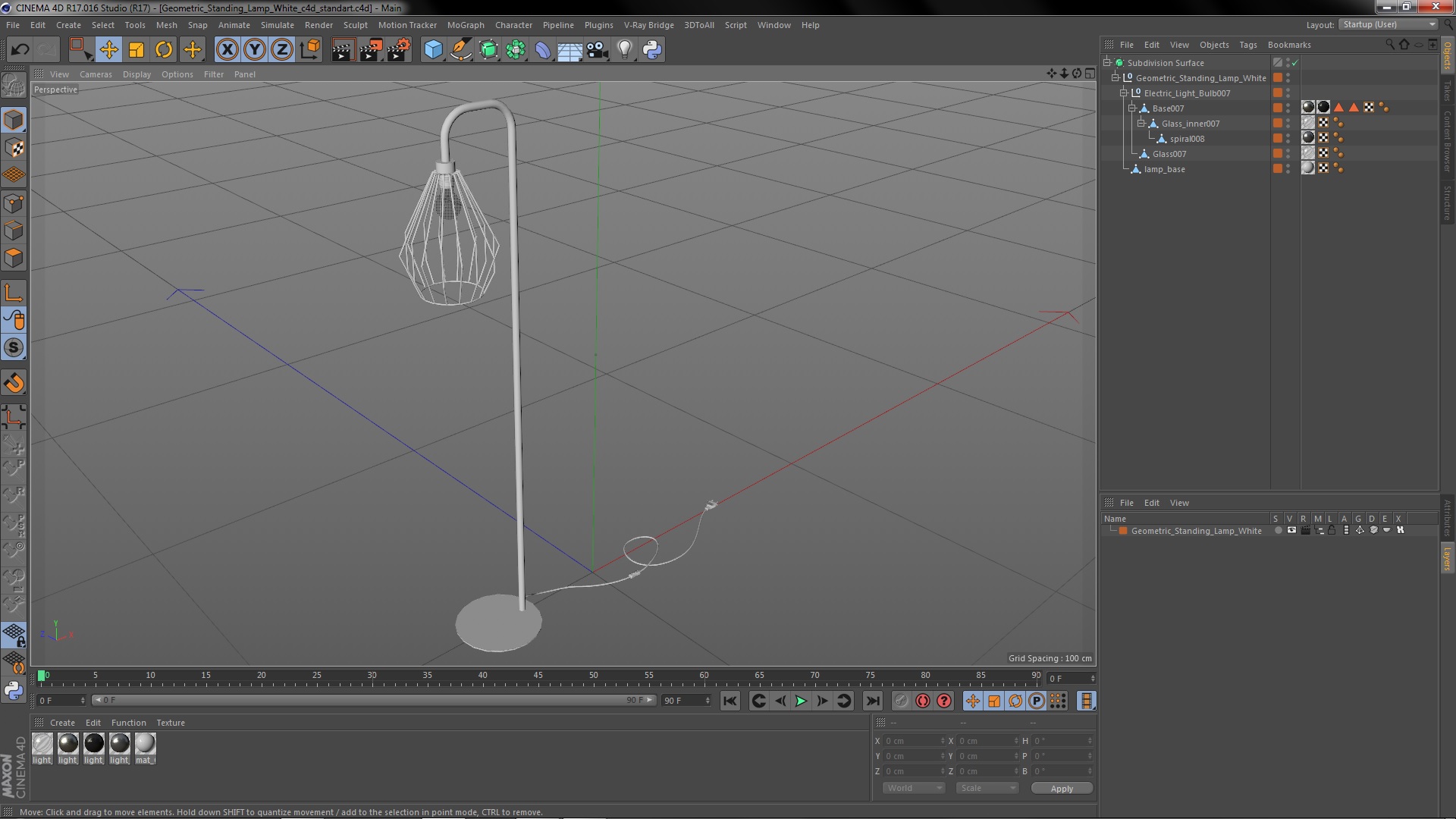The height and width of the screenshot is (819, 1456).
Task: Collapse the Electric_Light_Bulb007 tree node
Action: pyautogui.click(x=1124, y=93)
